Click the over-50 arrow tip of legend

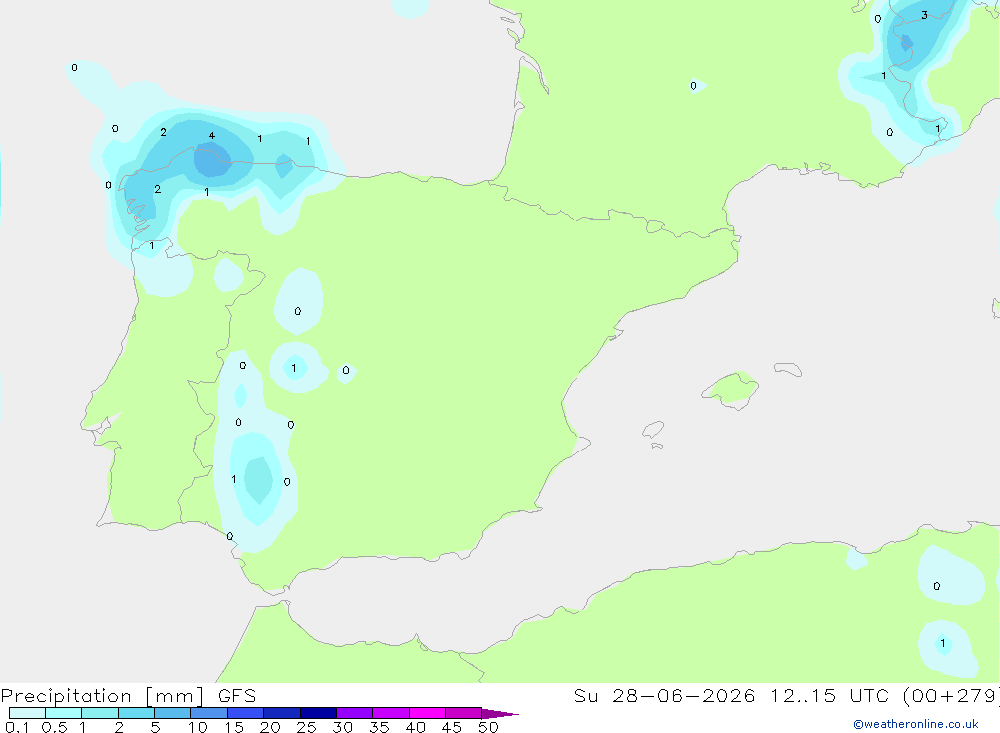coord(500,713)
